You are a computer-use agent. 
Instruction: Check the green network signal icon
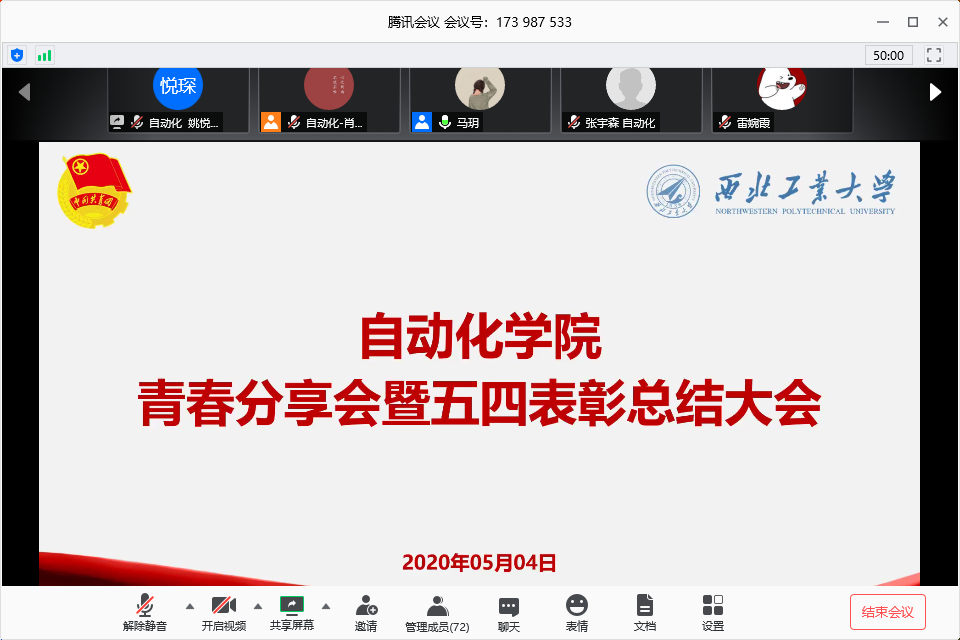[x=44, y=55]
